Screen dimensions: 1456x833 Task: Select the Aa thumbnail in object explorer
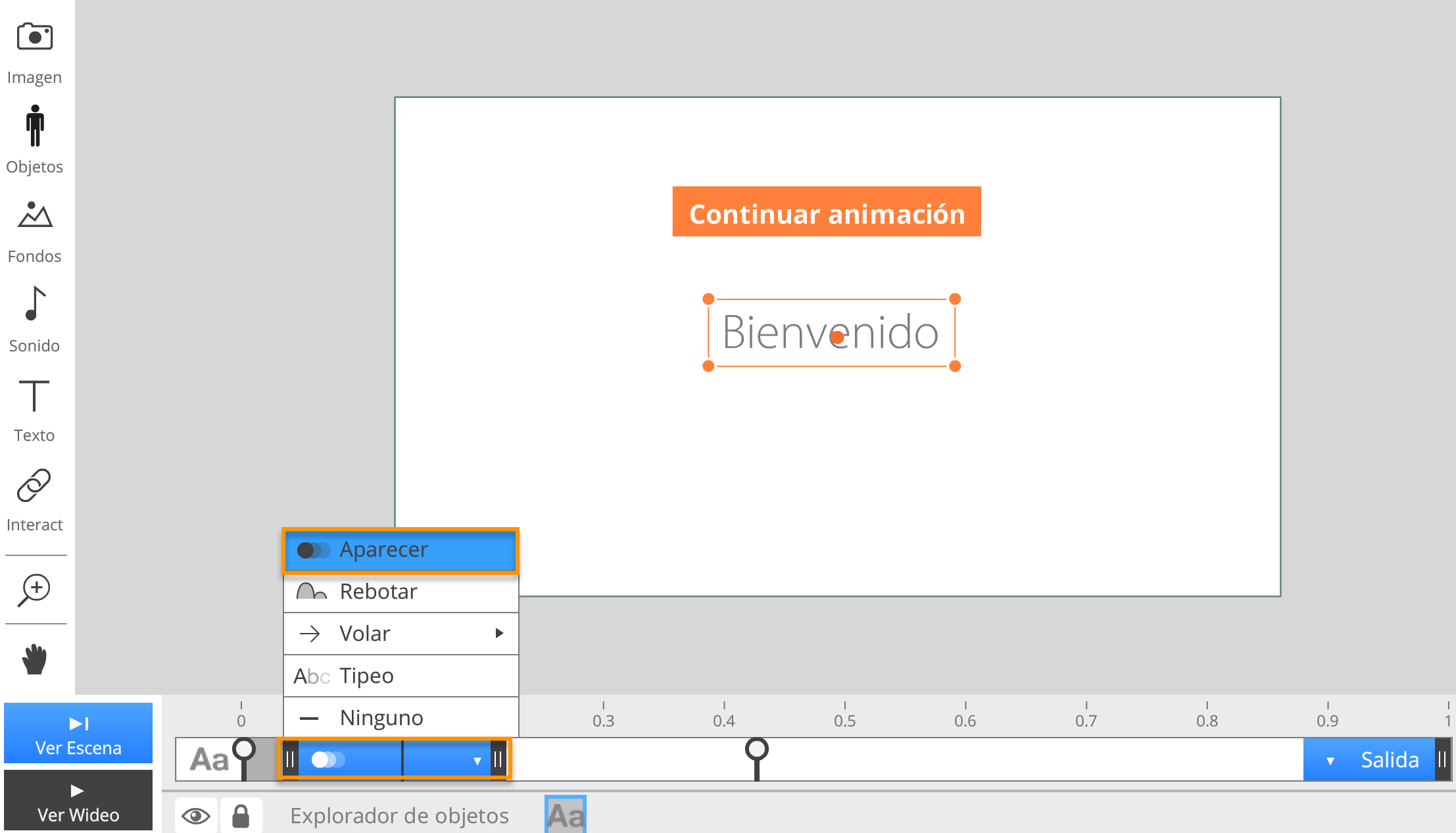(566, 816)
